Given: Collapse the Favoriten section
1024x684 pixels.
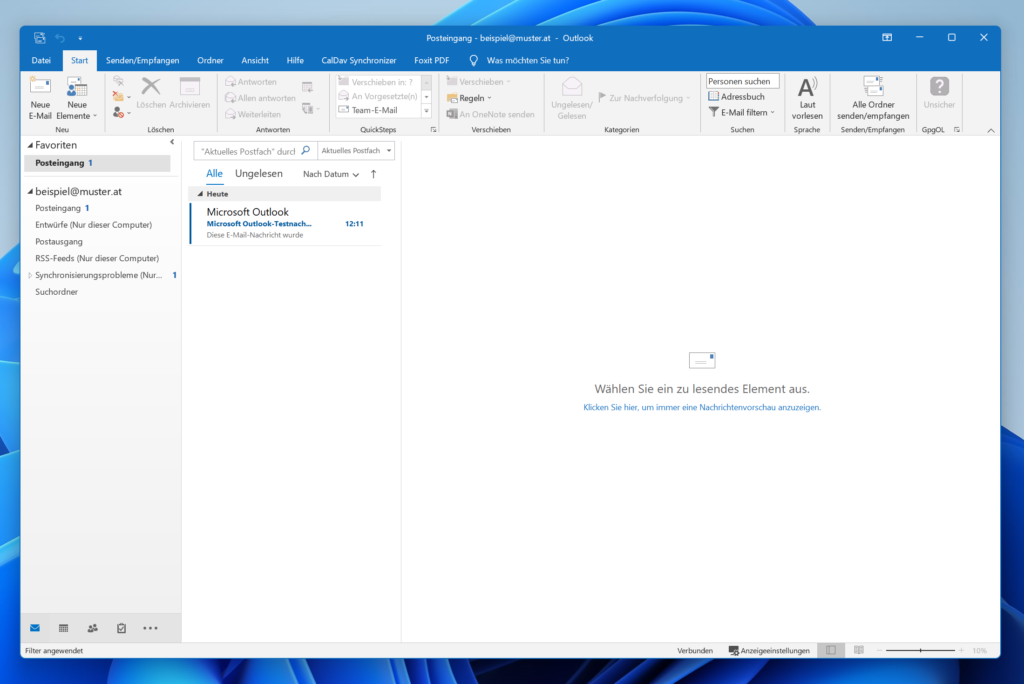Looking at the screenshot, I should tap(30, 144).
